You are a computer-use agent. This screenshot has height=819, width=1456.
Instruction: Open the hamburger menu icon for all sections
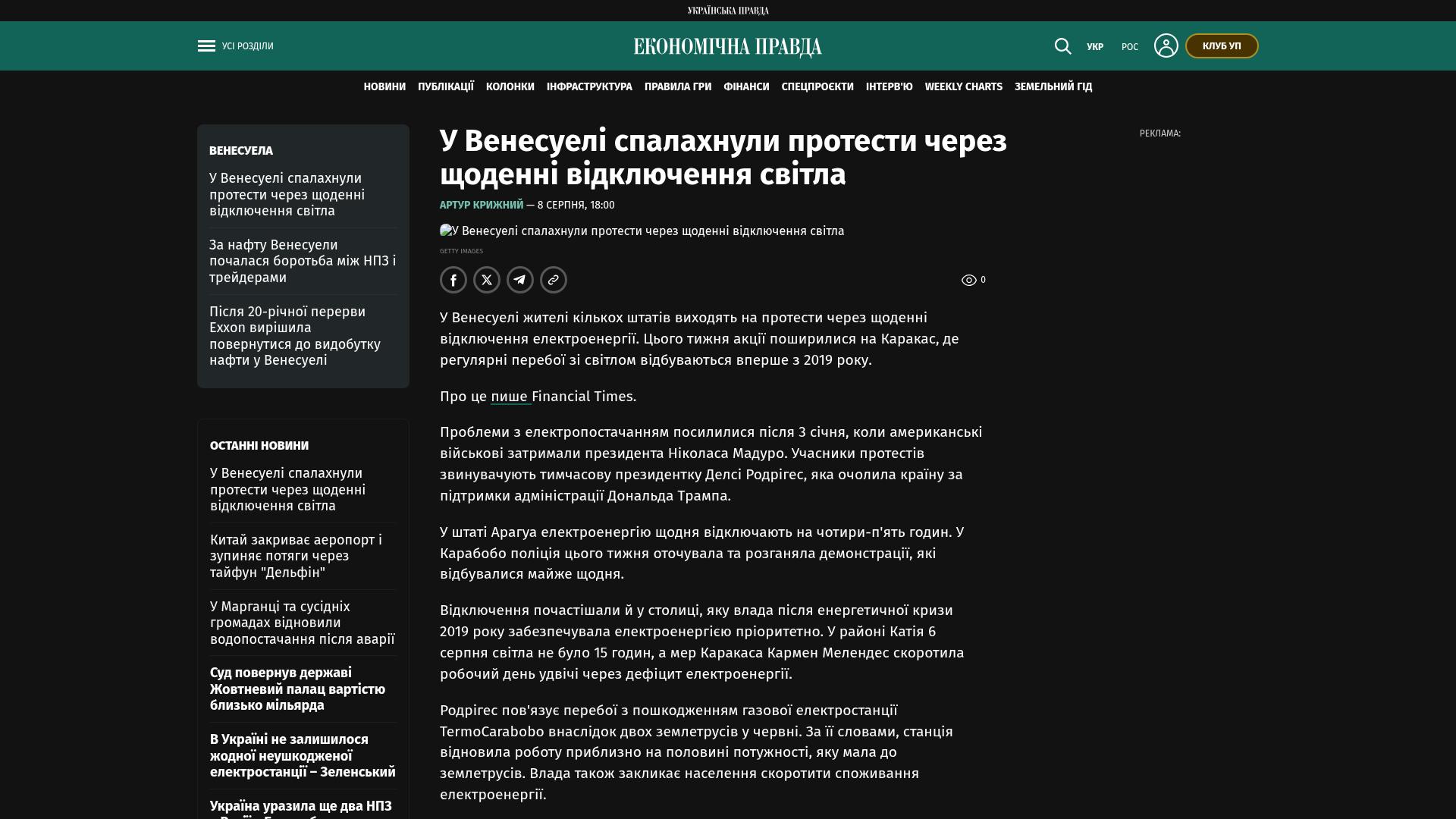(x=206, y=46)
